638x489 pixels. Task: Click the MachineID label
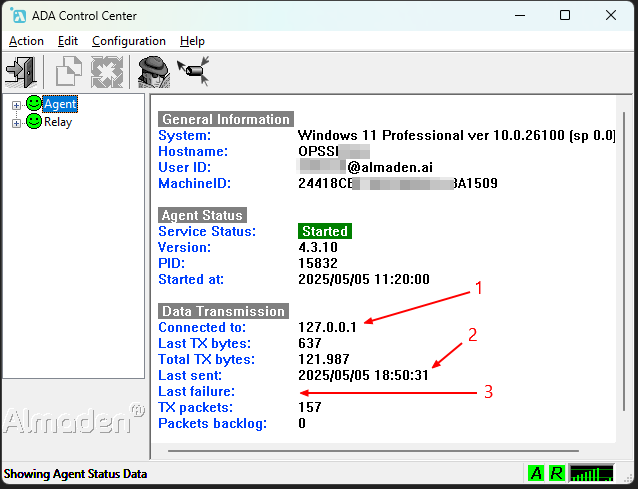[x=194, y=183]
